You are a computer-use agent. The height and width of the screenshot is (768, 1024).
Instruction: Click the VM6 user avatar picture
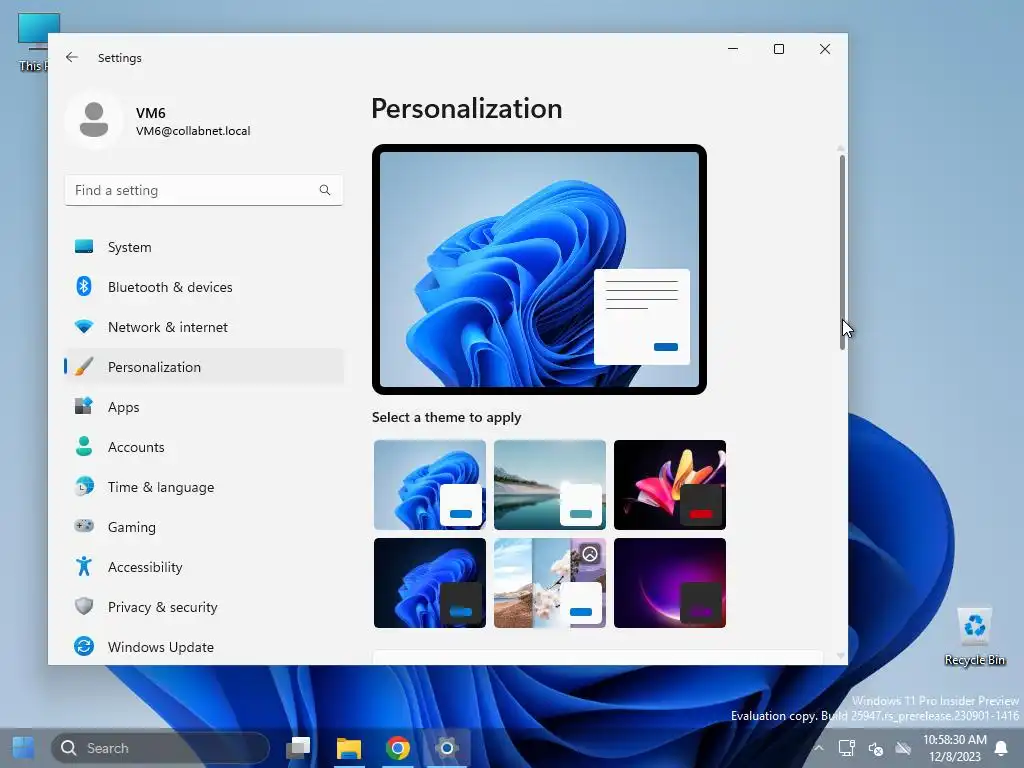pyautogui.click(x=94, y=120)
